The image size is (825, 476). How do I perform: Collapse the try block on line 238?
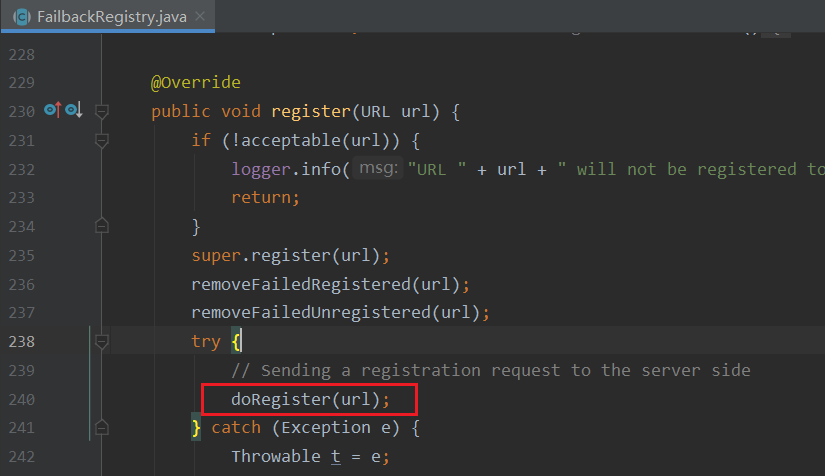click(101, 342)
